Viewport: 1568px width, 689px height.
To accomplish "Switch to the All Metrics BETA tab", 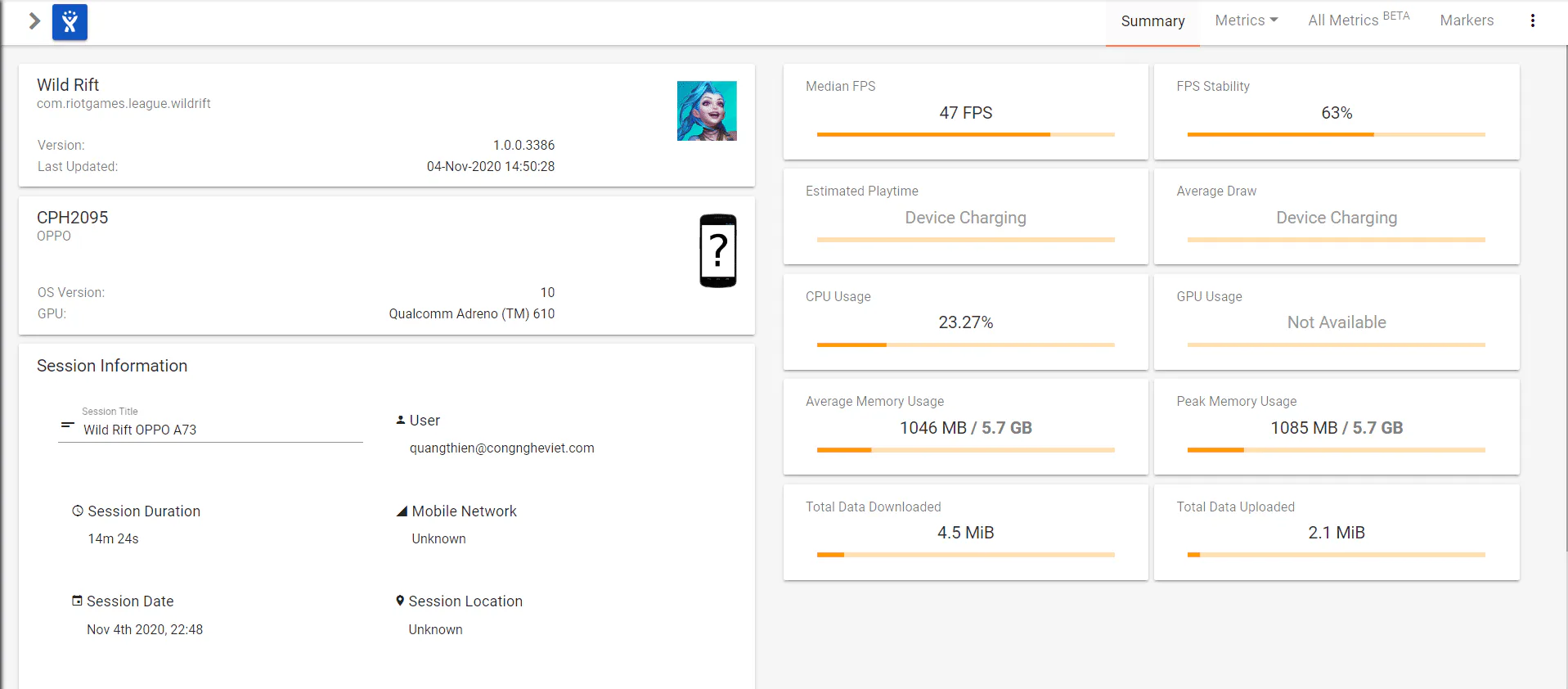I will tap(1359, 20).
